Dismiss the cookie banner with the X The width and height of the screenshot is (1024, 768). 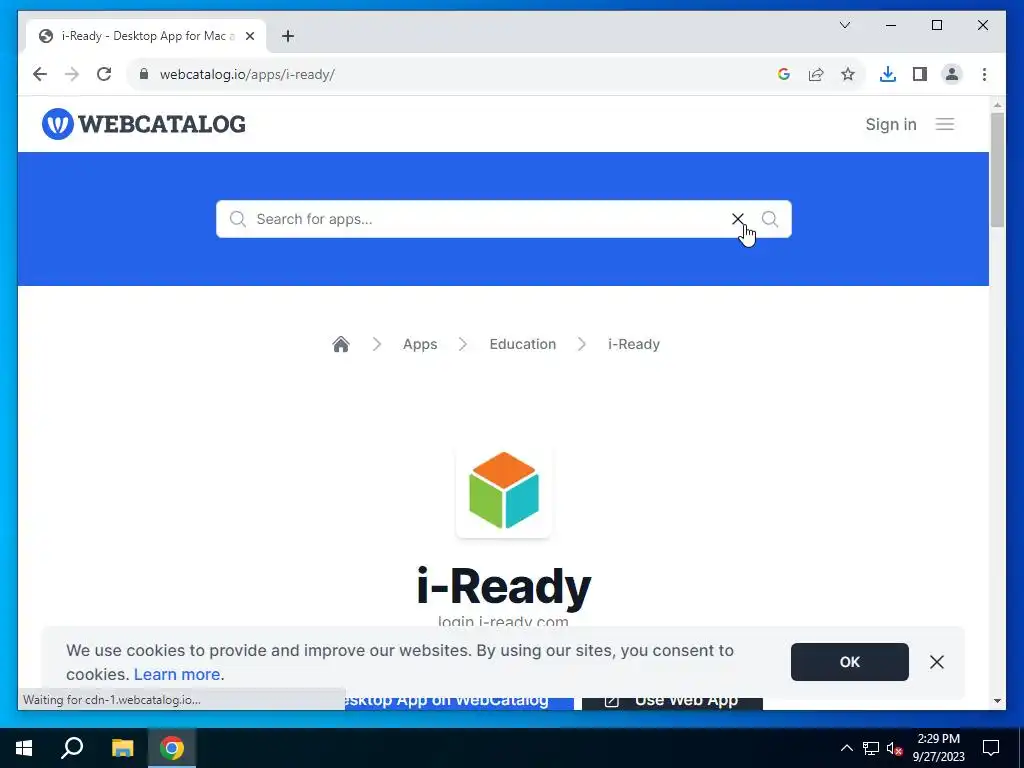[x=936, y=662]
